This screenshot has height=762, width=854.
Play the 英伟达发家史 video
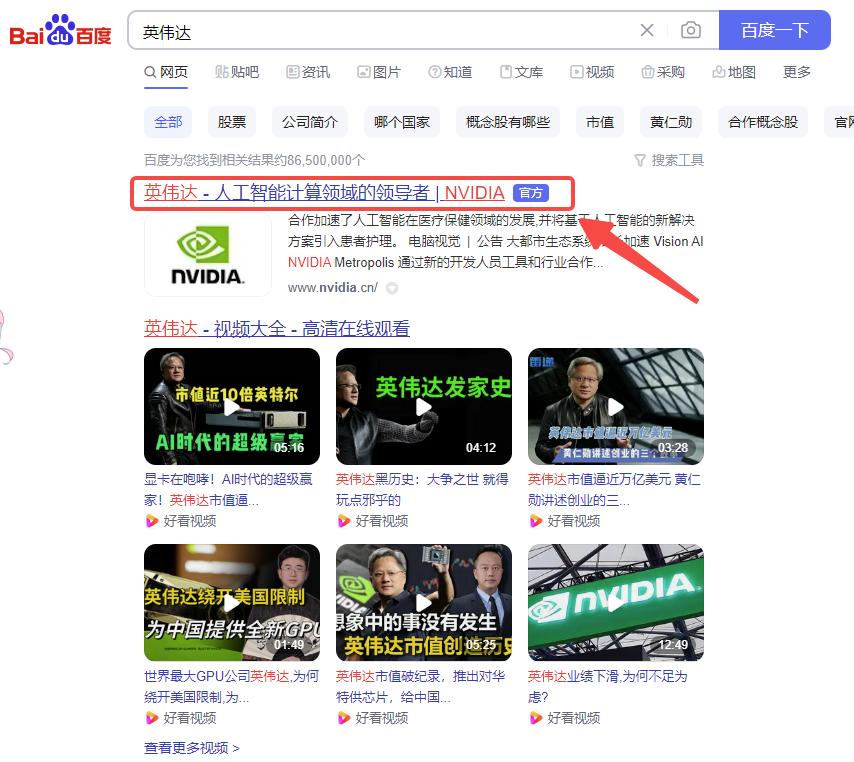pos(423,406)
